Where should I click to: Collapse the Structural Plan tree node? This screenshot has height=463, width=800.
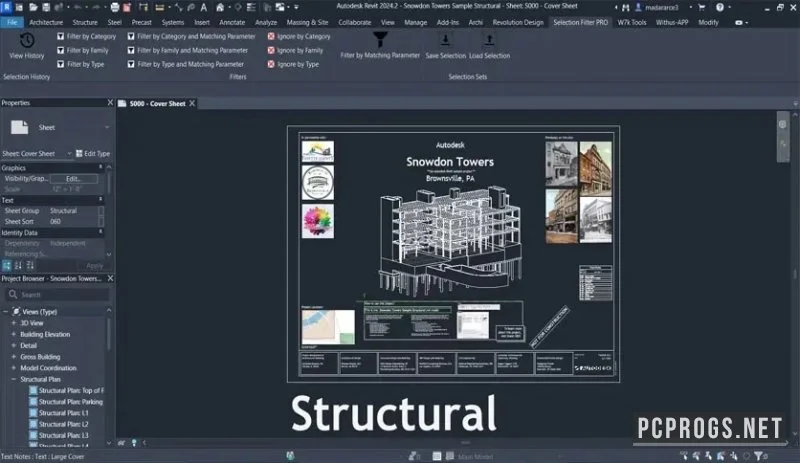[14, 379]
